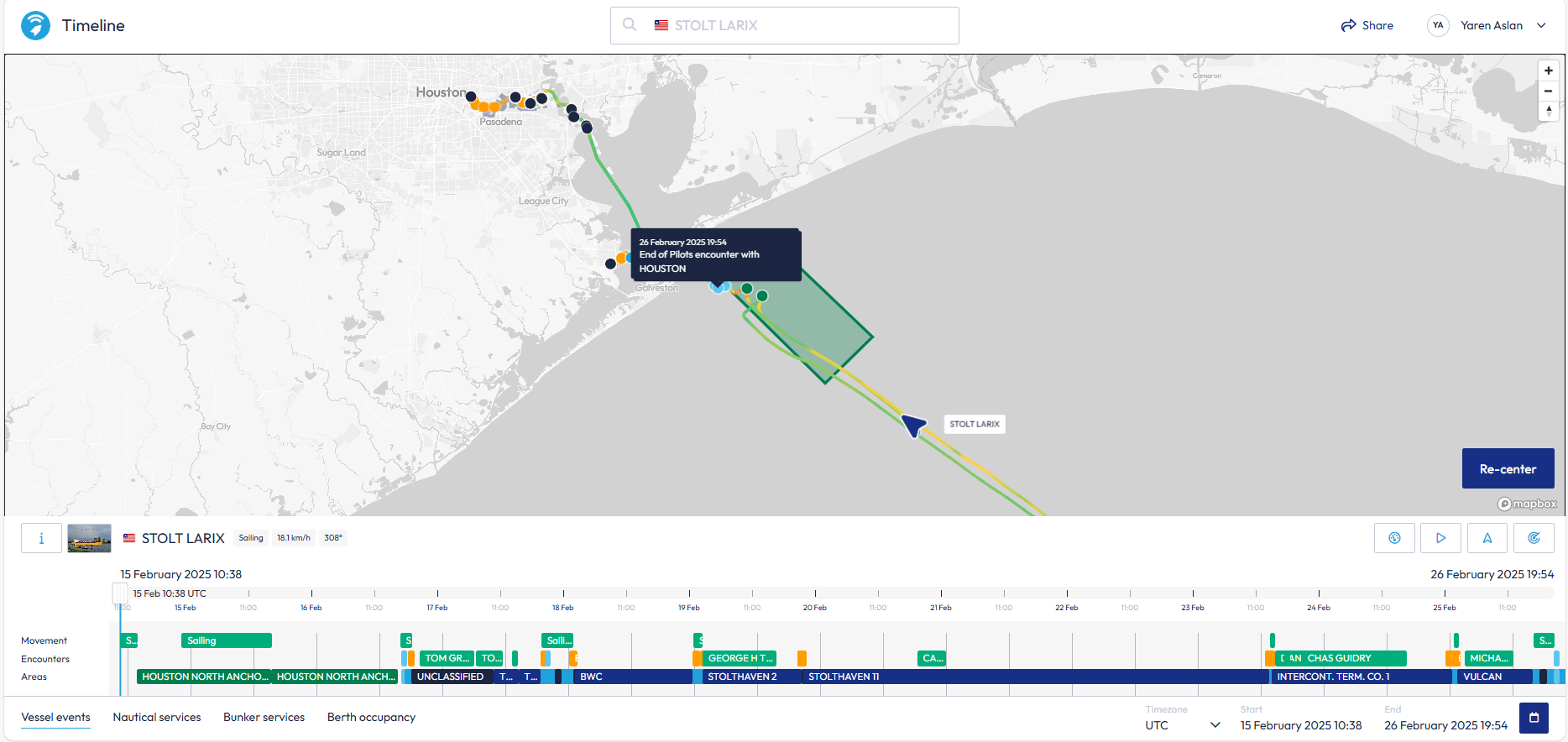This screenshot has width=1568, height=742.
Task: Click the Share button
Action: [1367, 25]
